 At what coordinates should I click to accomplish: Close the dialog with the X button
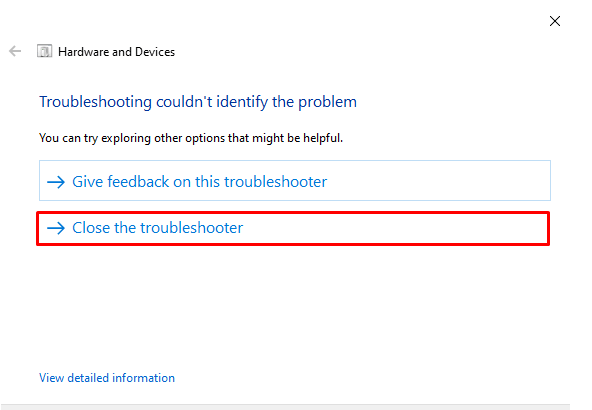[555, 21]
